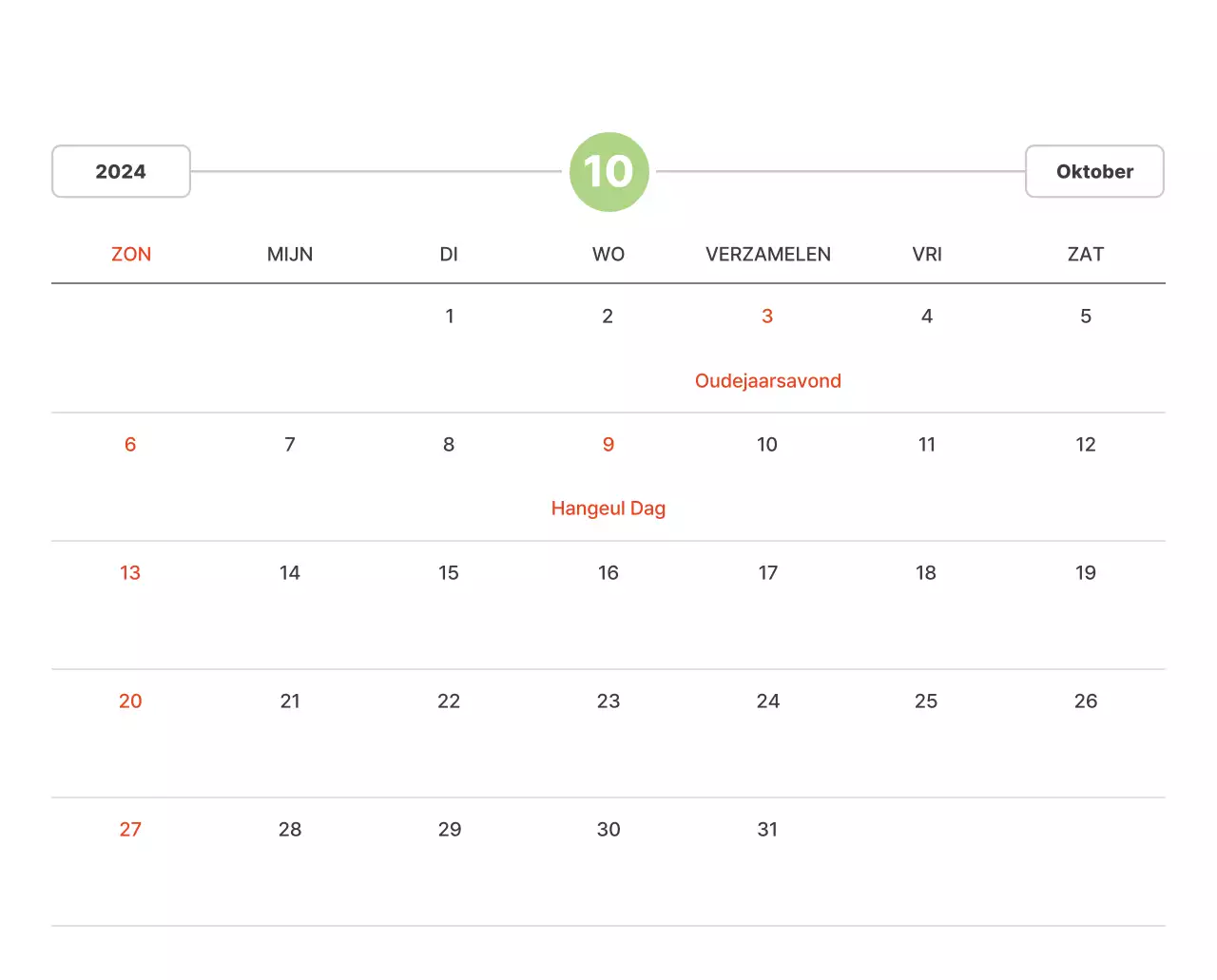This screenshot has height=980, width=1217.
Task: Select October 3 date
Action: pyautogui.click(x=767, y=317)
